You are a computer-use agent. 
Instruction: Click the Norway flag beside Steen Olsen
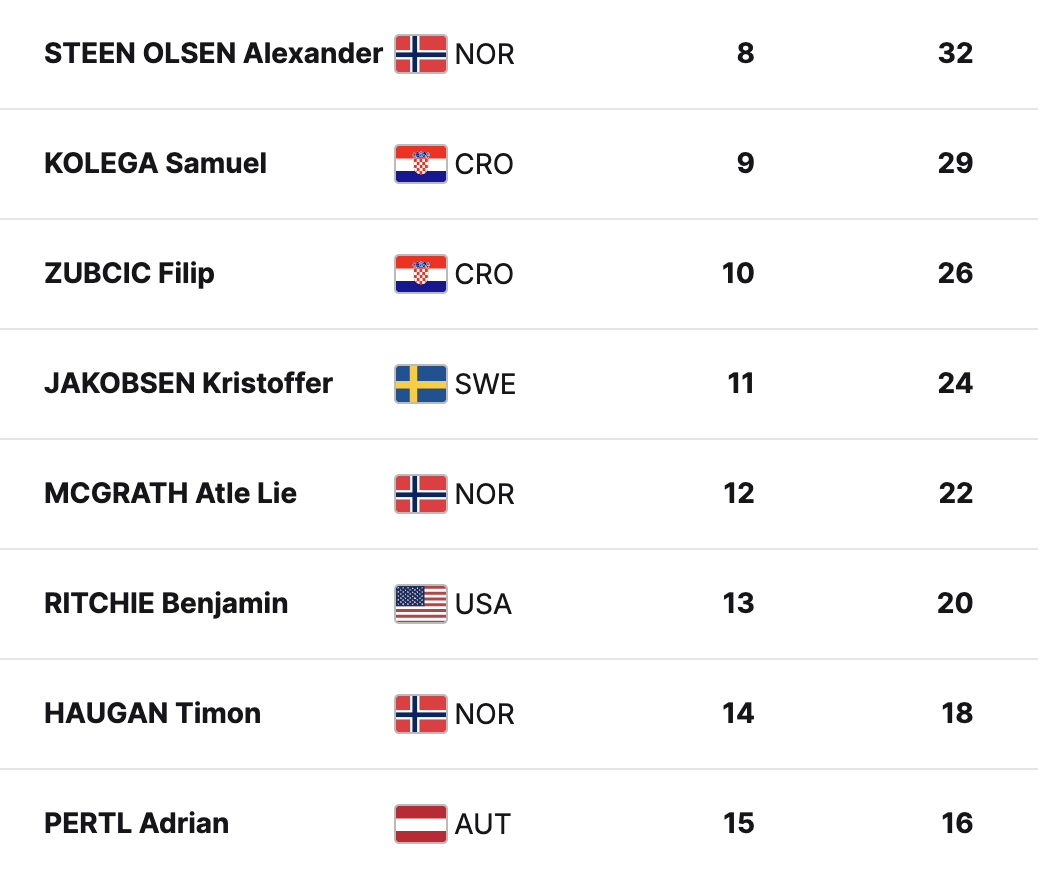[420, 54]
